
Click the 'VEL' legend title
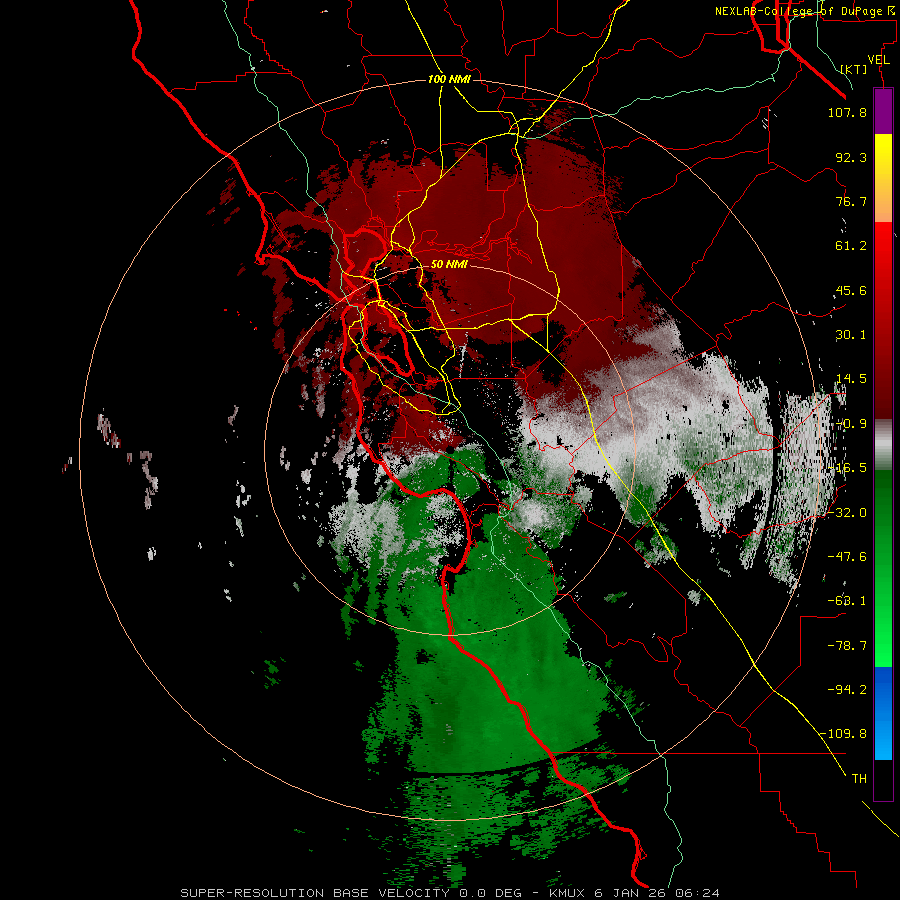click(x=878, y=60)
